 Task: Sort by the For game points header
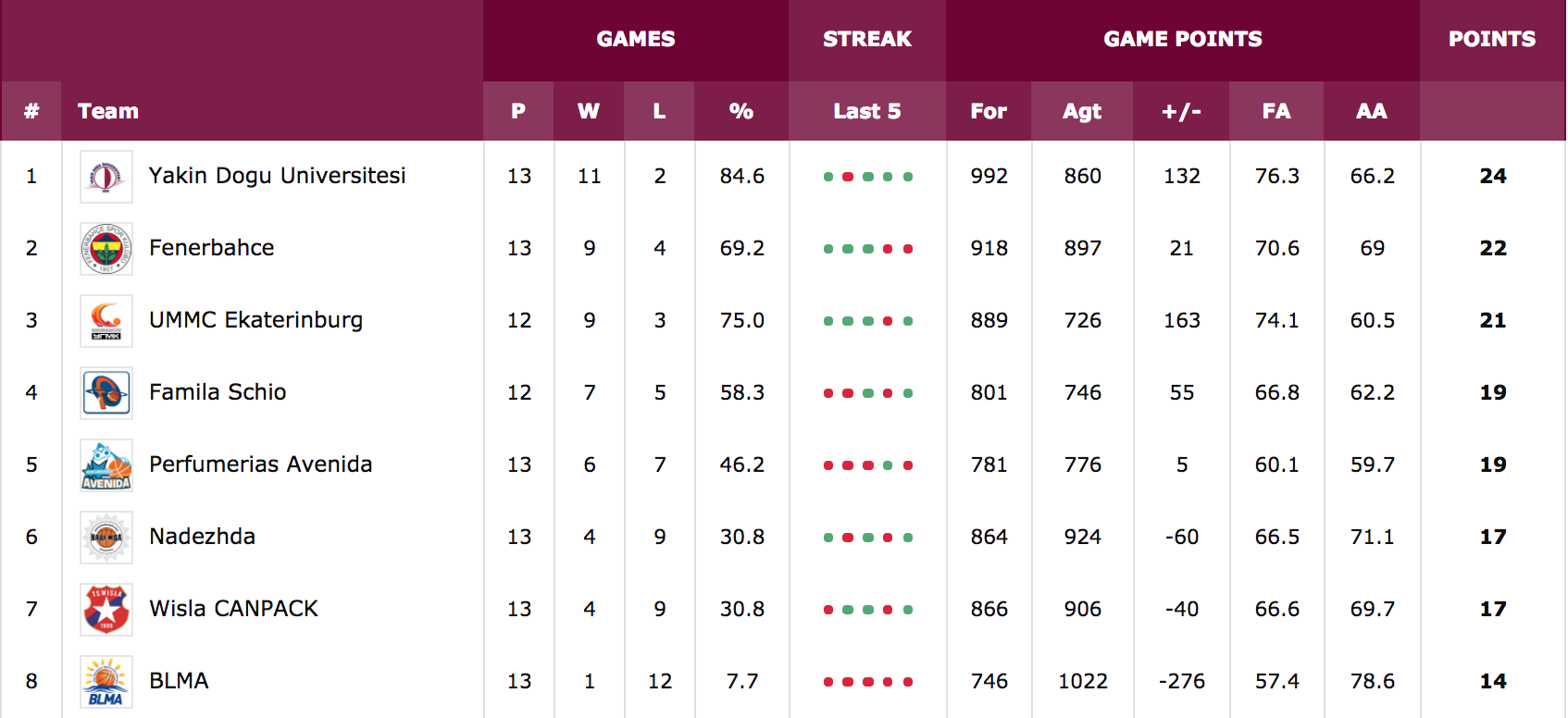coord(989,111)
